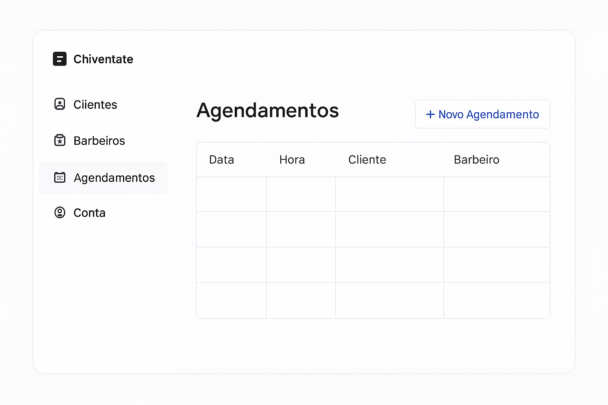Click the Agendamentos calendar icon in sidebar

[x=60, y=177]
